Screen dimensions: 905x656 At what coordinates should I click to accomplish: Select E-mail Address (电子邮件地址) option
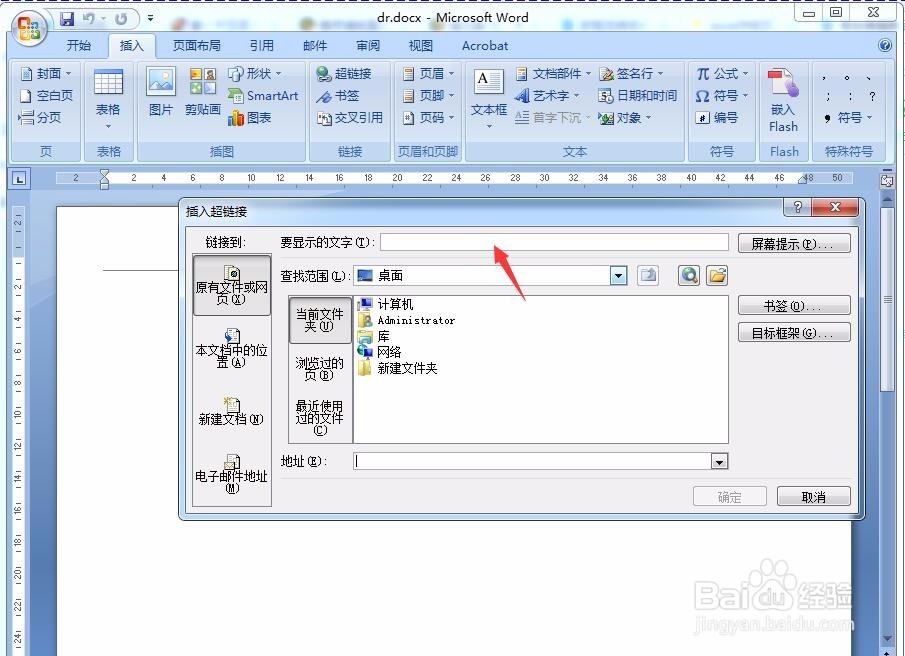[x=231, y=473]
